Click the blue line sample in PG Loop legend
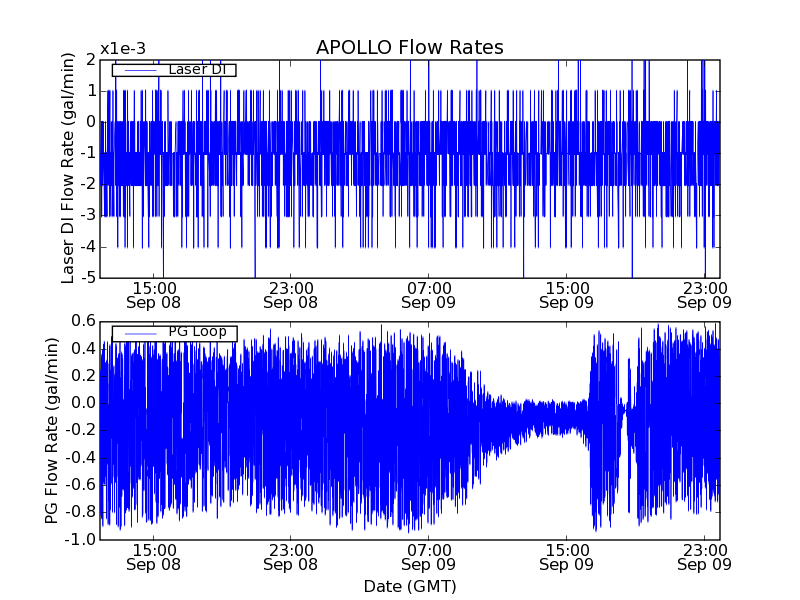800x600 pixels. pos(137,332)
